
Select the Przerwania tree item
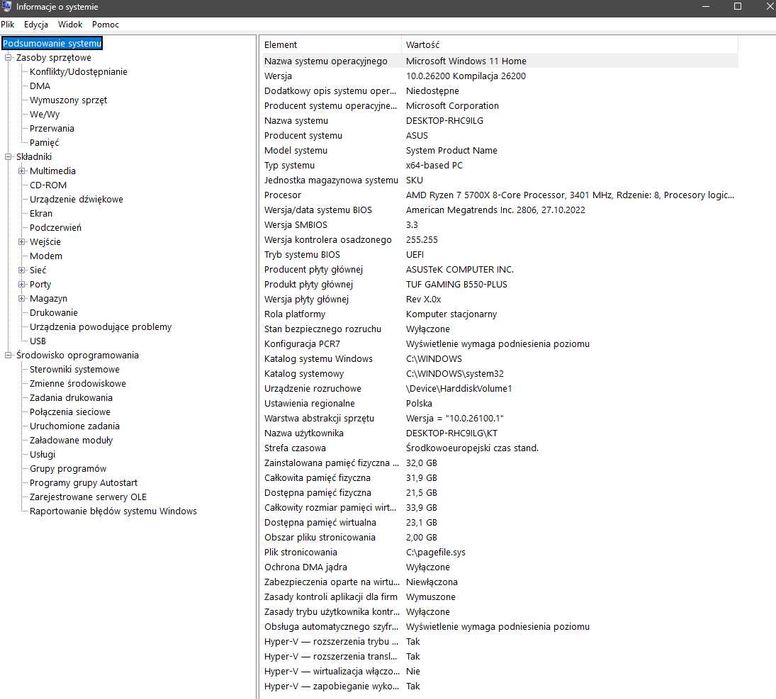[x=51, y=128]
